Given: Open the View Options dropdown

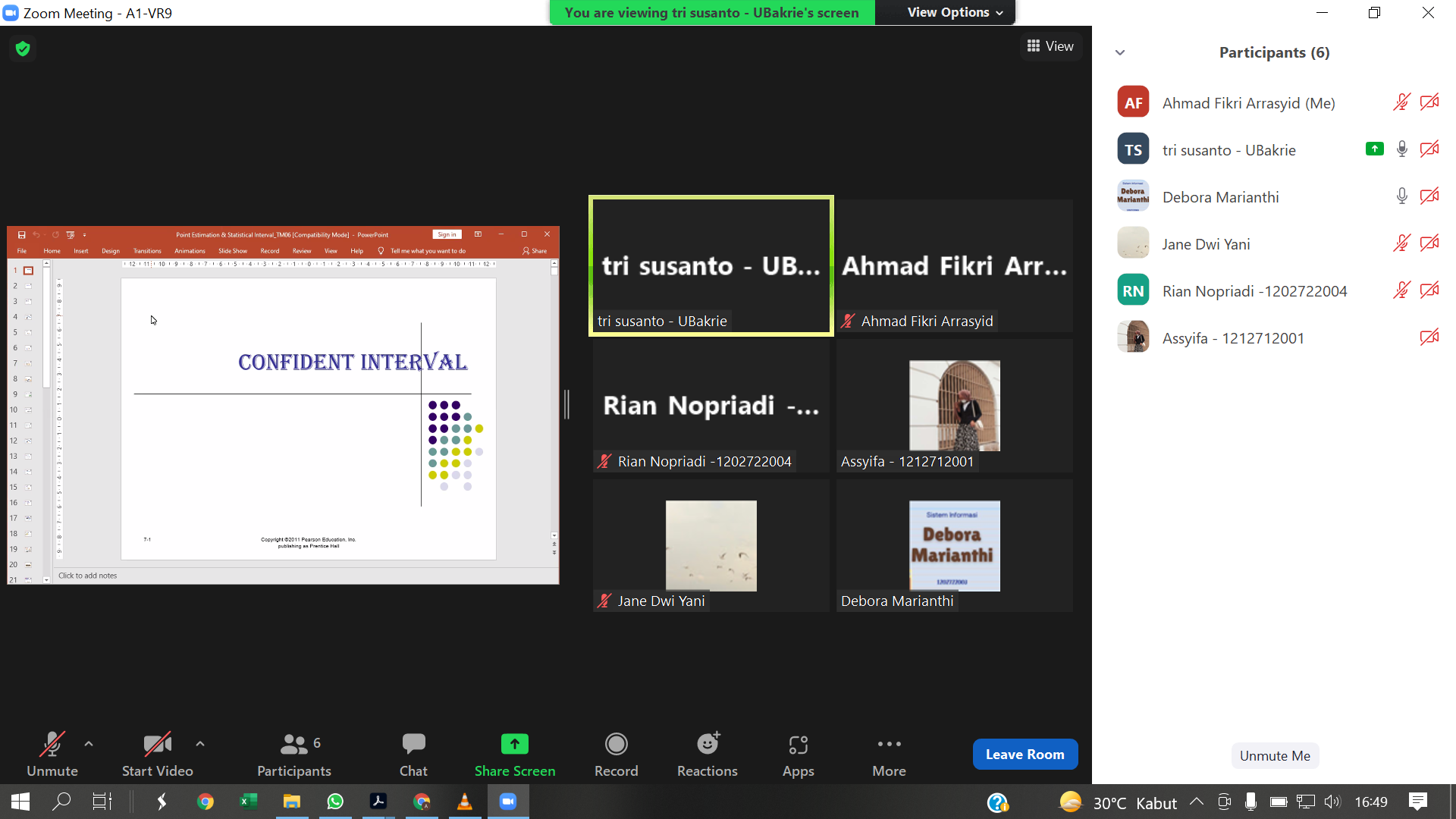Looking at the screenshot, I should [955, 13].
